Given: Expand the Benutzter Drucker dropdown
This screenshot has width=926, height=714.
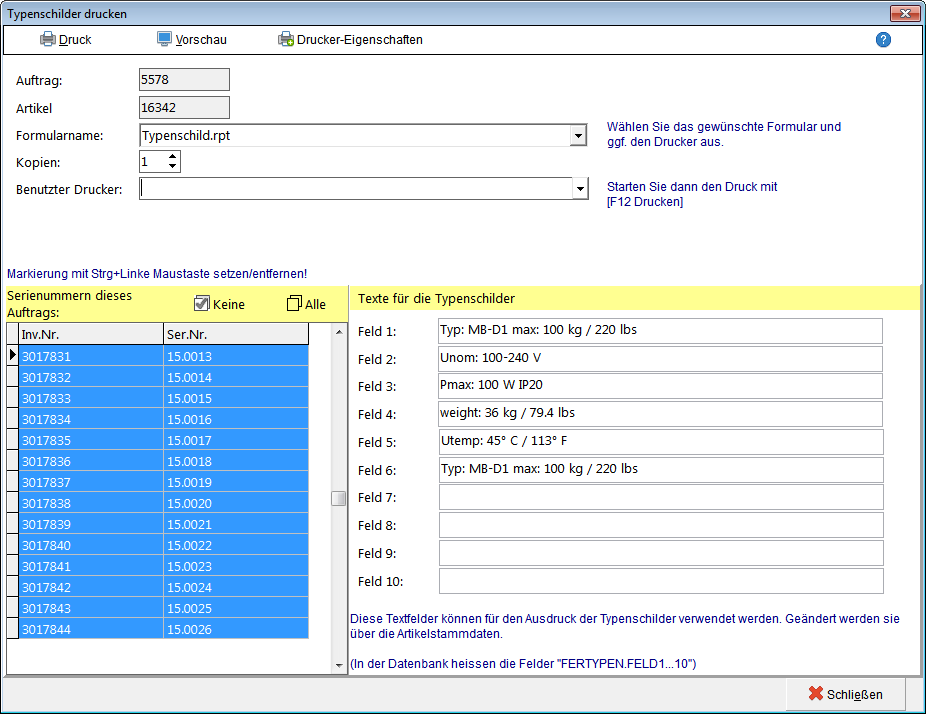Looking at the screenshot, I should click(580, 189).
